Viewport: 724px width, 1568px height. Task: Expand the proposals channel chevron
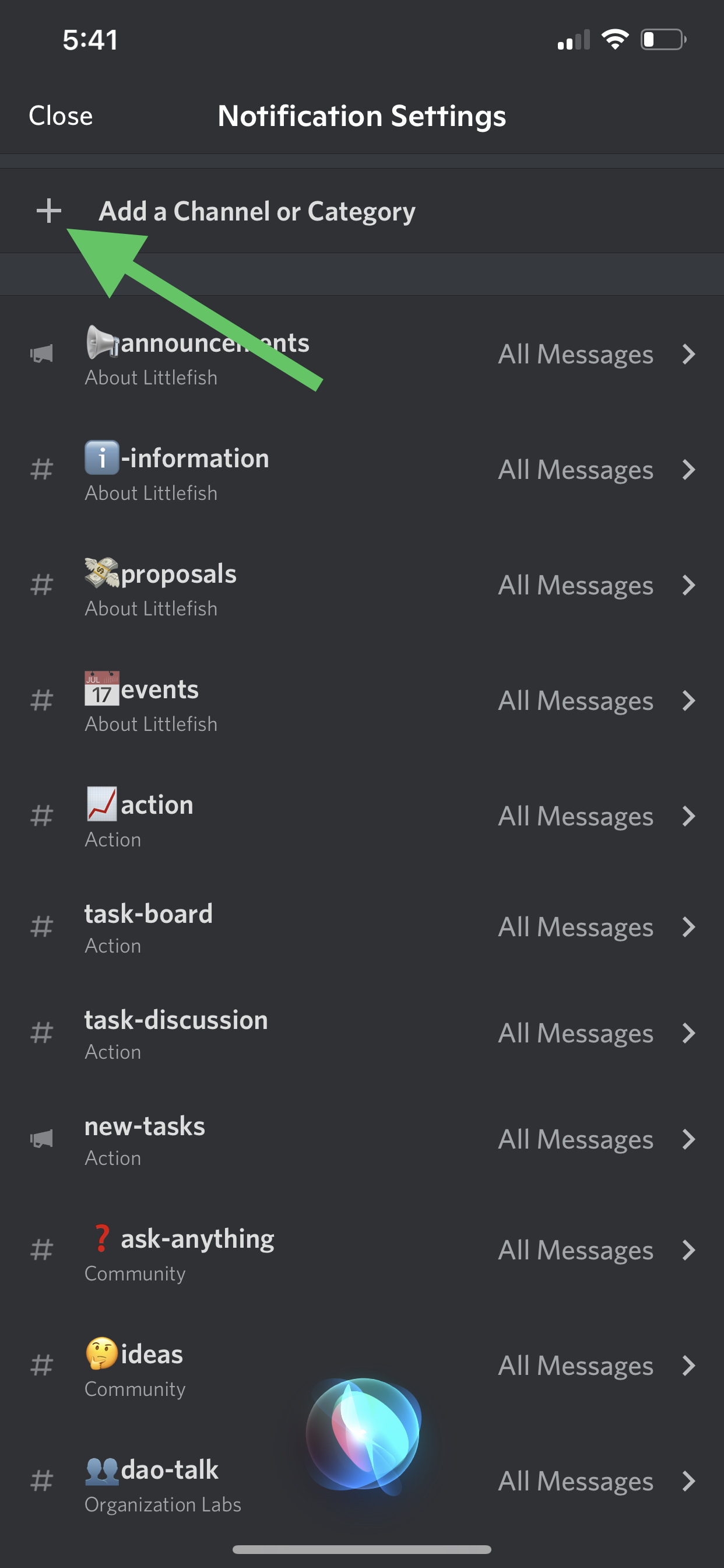[688, 585]
